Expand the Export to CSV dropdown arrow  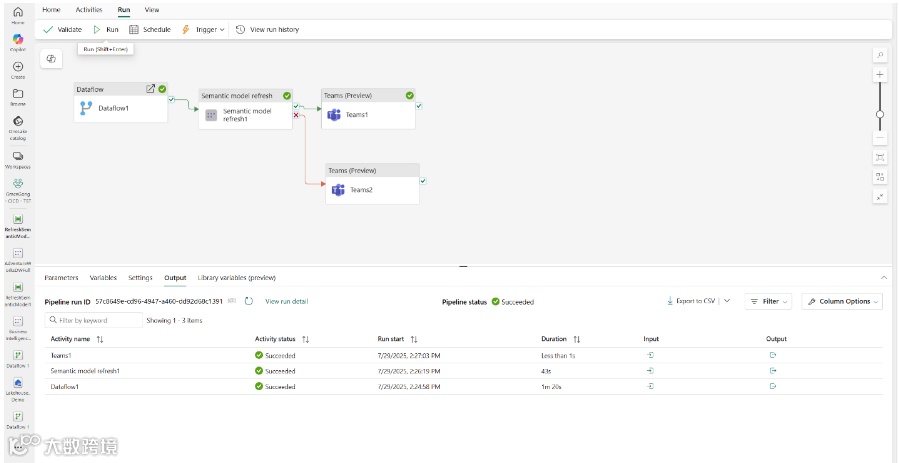tap(726, 301)
